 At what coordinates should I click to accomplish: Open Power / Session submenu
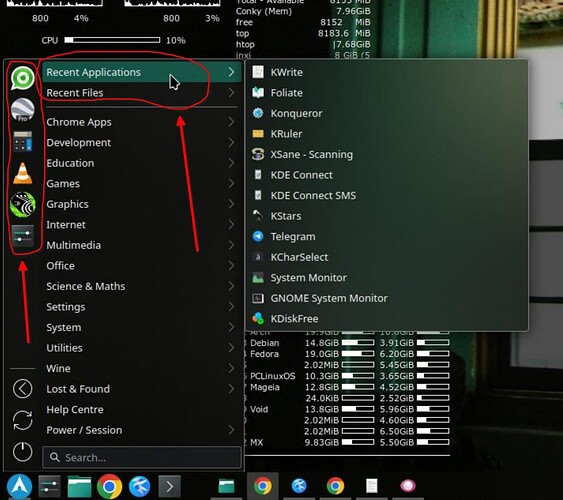click(142, 430)
